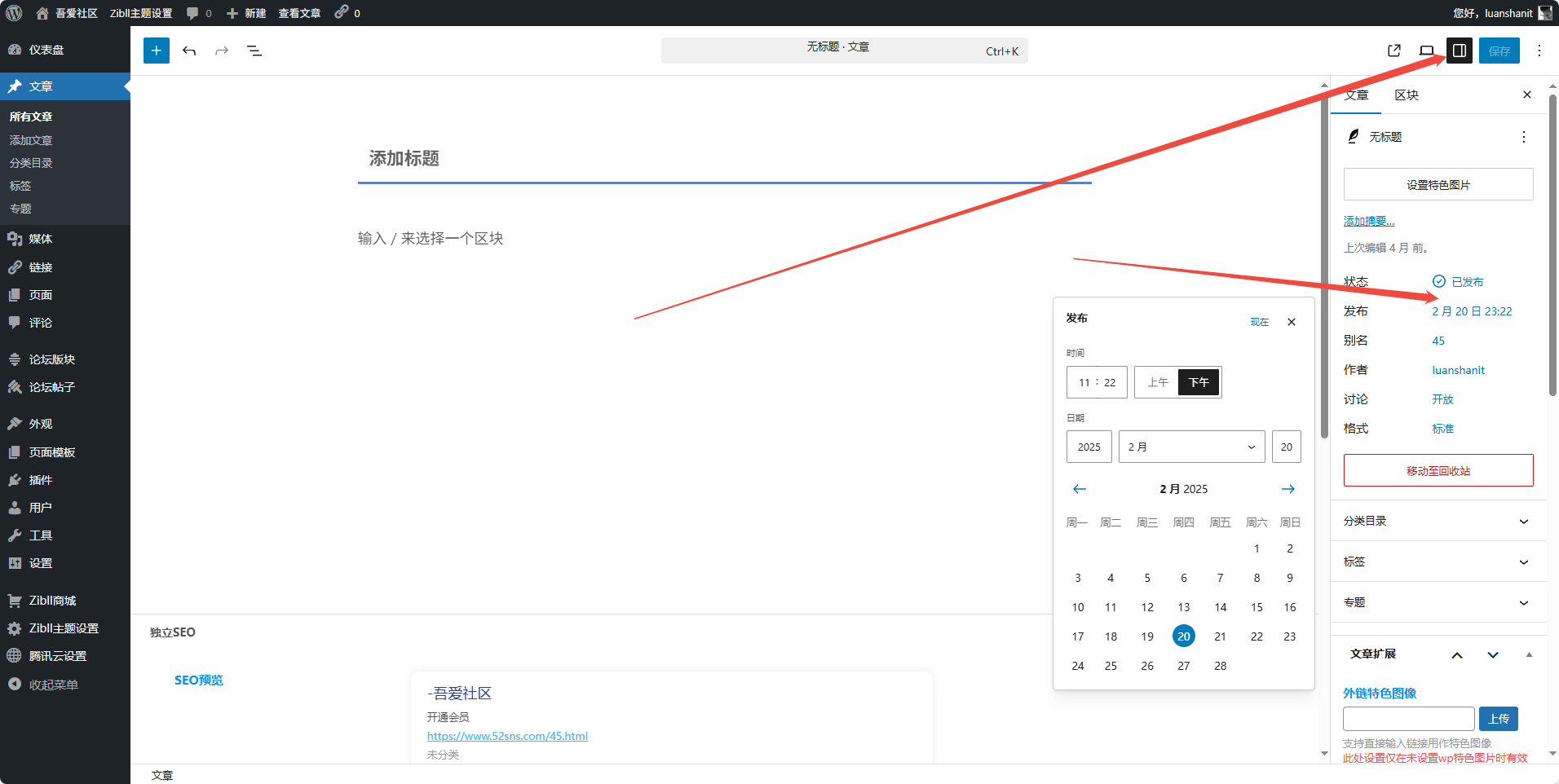Open post actions menu beside 无标题
This screenshot has width=1559, height=784.
tap(1524, 137)
